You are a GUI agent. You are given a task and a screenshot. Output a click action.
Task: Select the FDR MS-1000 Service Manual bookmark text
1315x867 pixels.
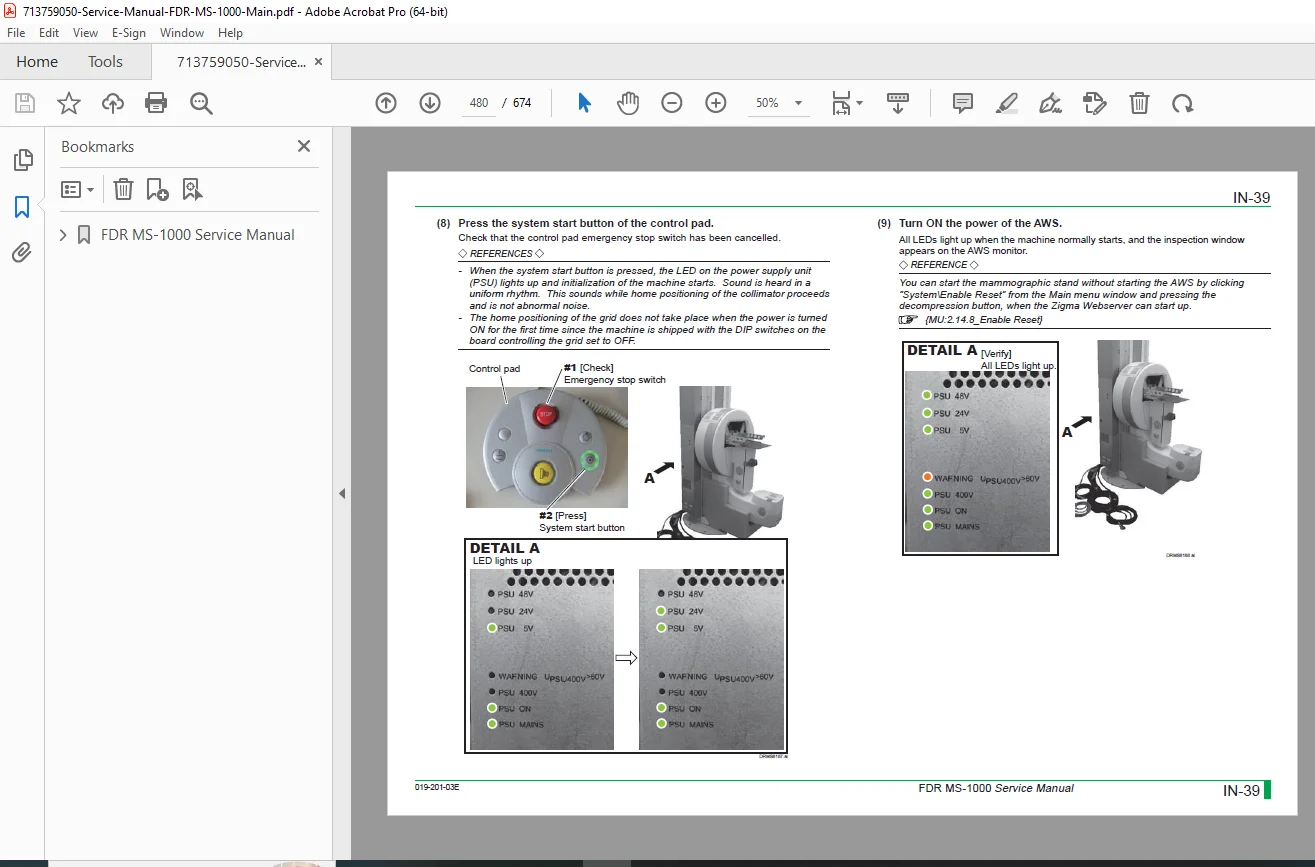click(x=198, y=235)
